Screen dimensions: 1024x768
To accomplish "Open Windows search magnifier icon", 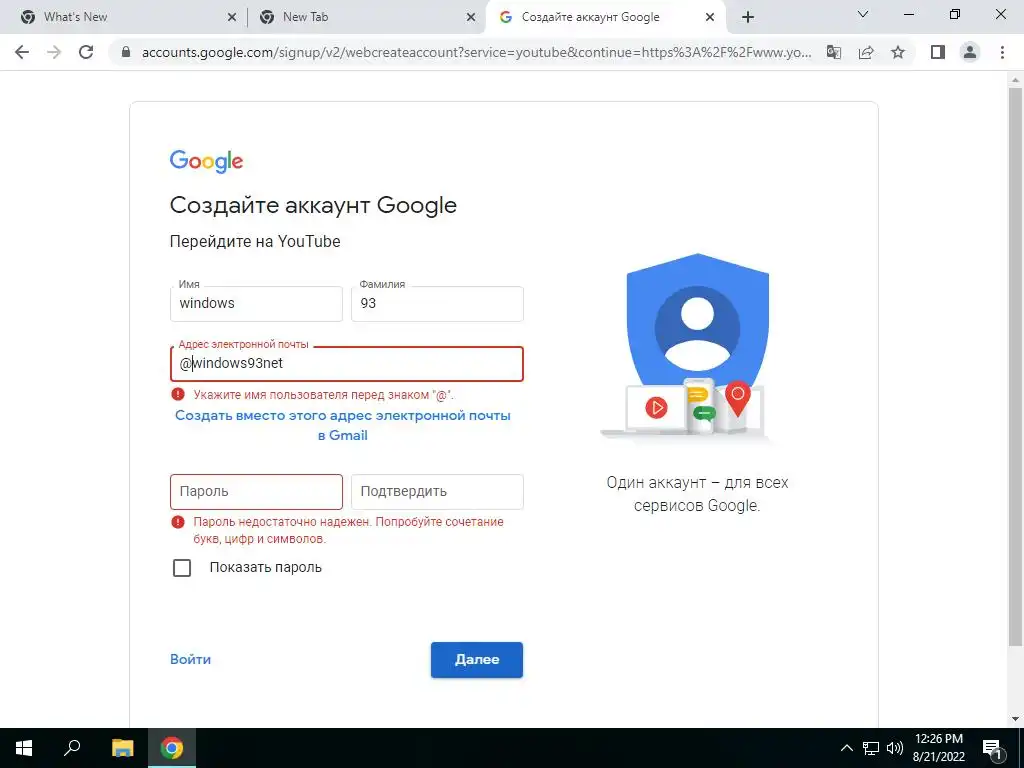I will 72,748.
